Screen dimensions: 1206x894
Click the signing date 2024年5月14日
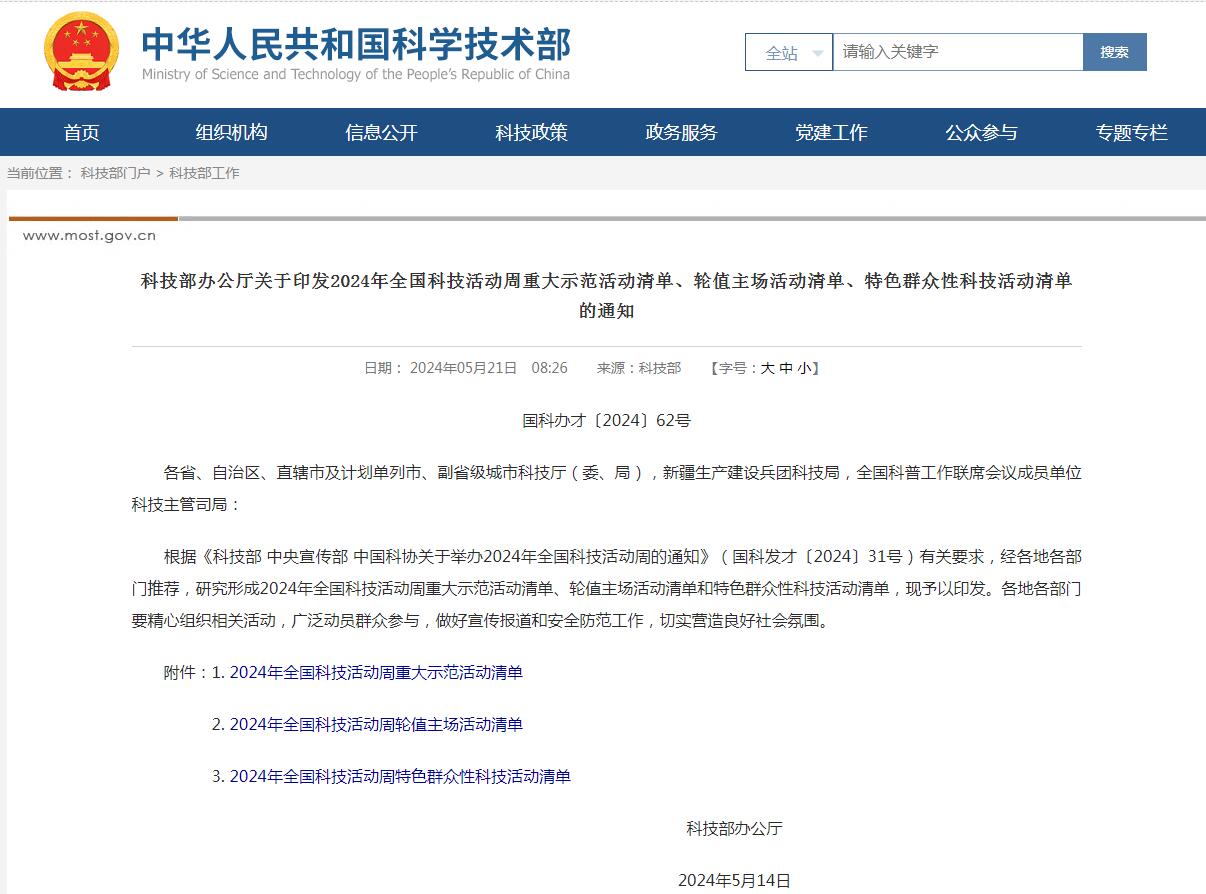pyautogui.click(x=734, y=880)
